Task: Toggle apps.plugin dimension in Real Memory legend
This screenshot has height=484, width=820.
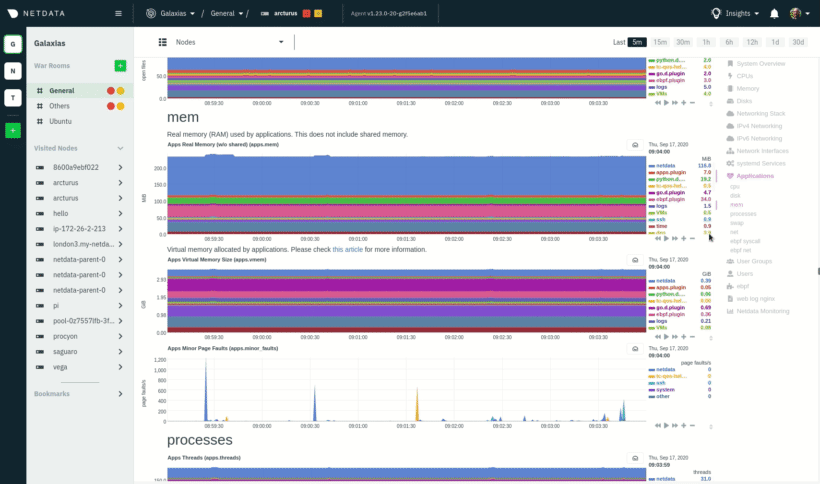Action: tap(671, 172)
